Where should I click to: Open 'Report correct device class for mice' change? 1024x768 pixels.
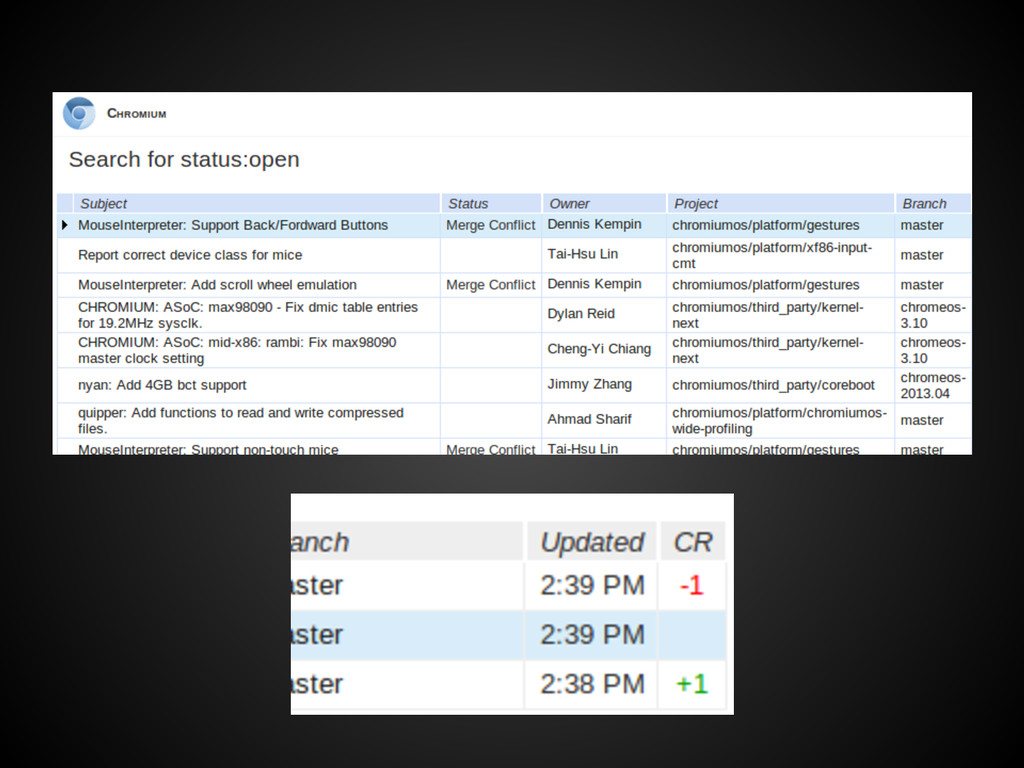pyautogui.click(x=190, y=255)
